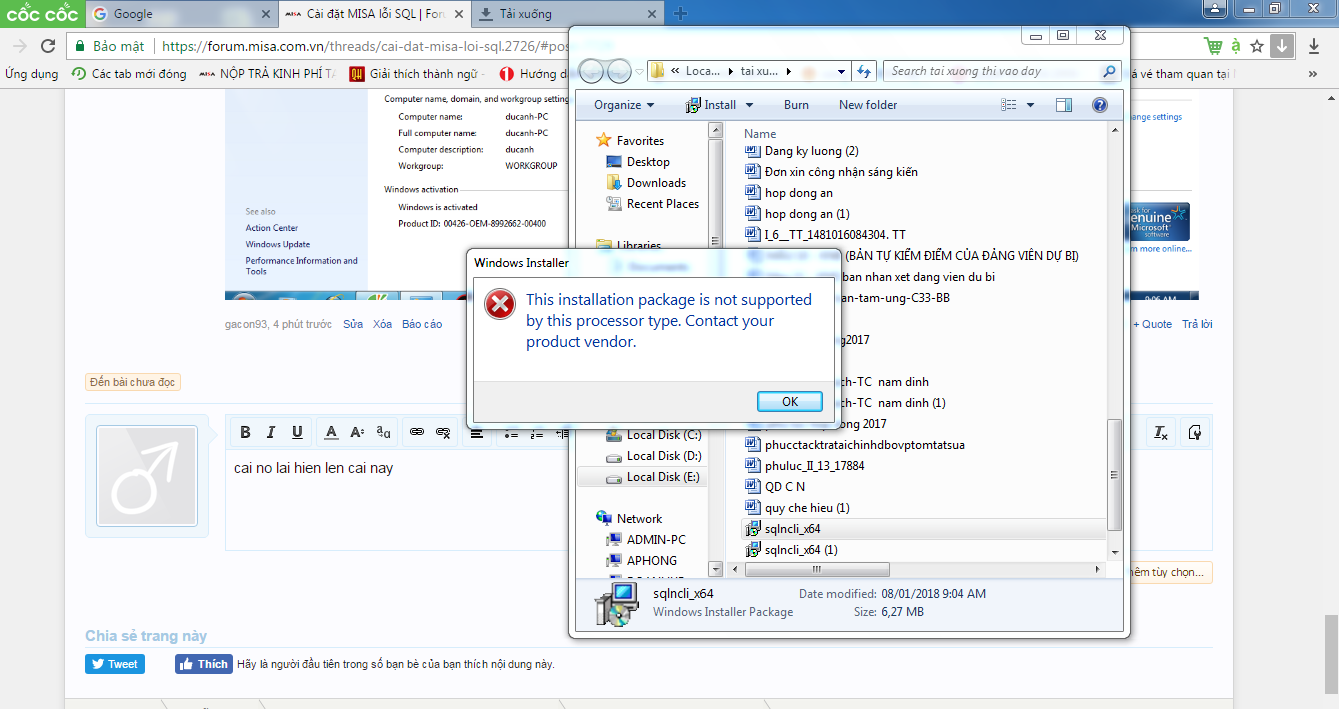Click New folder in Explorer toolbar
The image size is (1339, 709).
pos(868,105)
